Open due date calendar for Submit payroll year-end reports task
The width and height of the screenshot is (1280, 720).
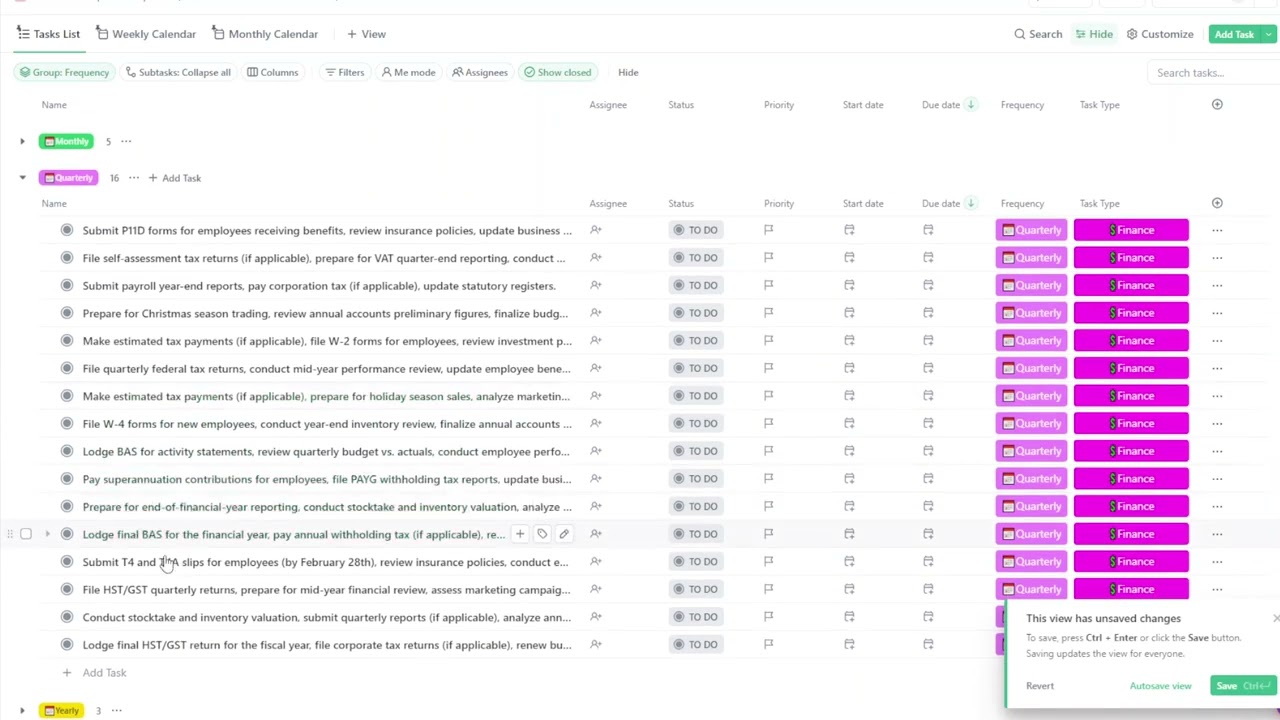[x=928, y=286]
